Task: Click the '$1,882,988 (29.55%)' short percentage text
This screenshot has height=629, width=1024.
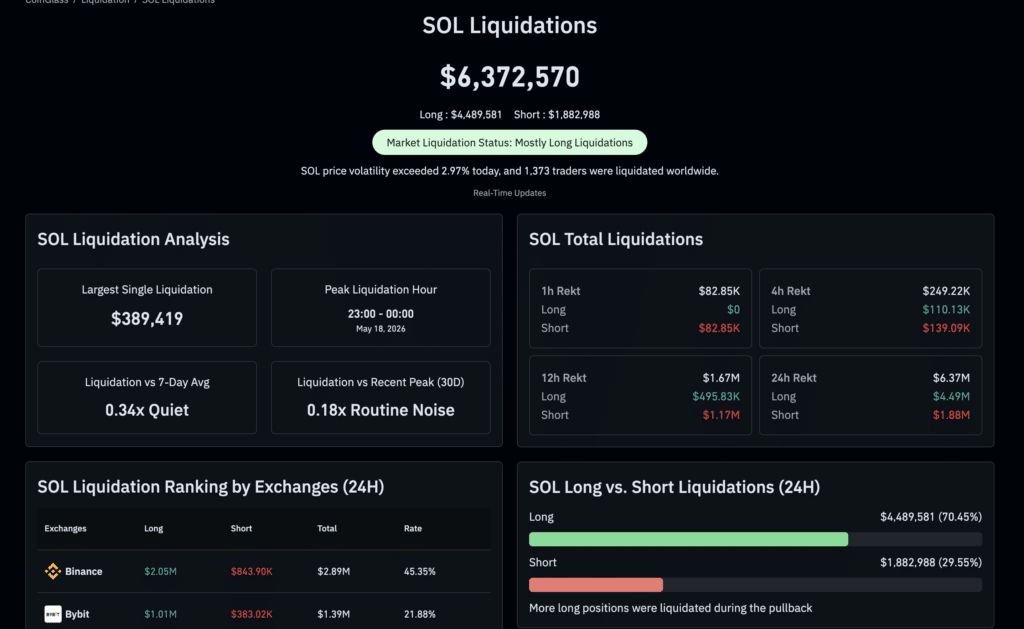Action: 931,562
